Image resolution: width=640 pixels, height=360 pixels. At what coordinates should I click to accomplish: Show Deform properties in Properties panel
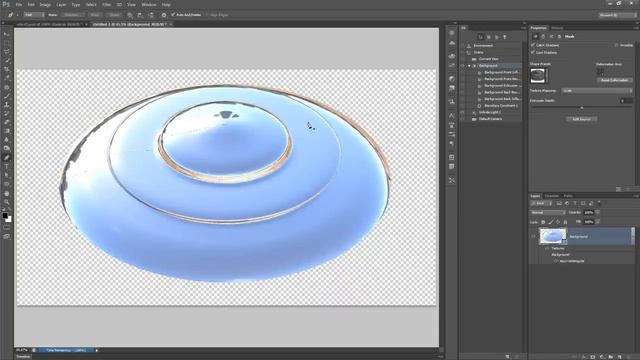click(x=543, y=36)
